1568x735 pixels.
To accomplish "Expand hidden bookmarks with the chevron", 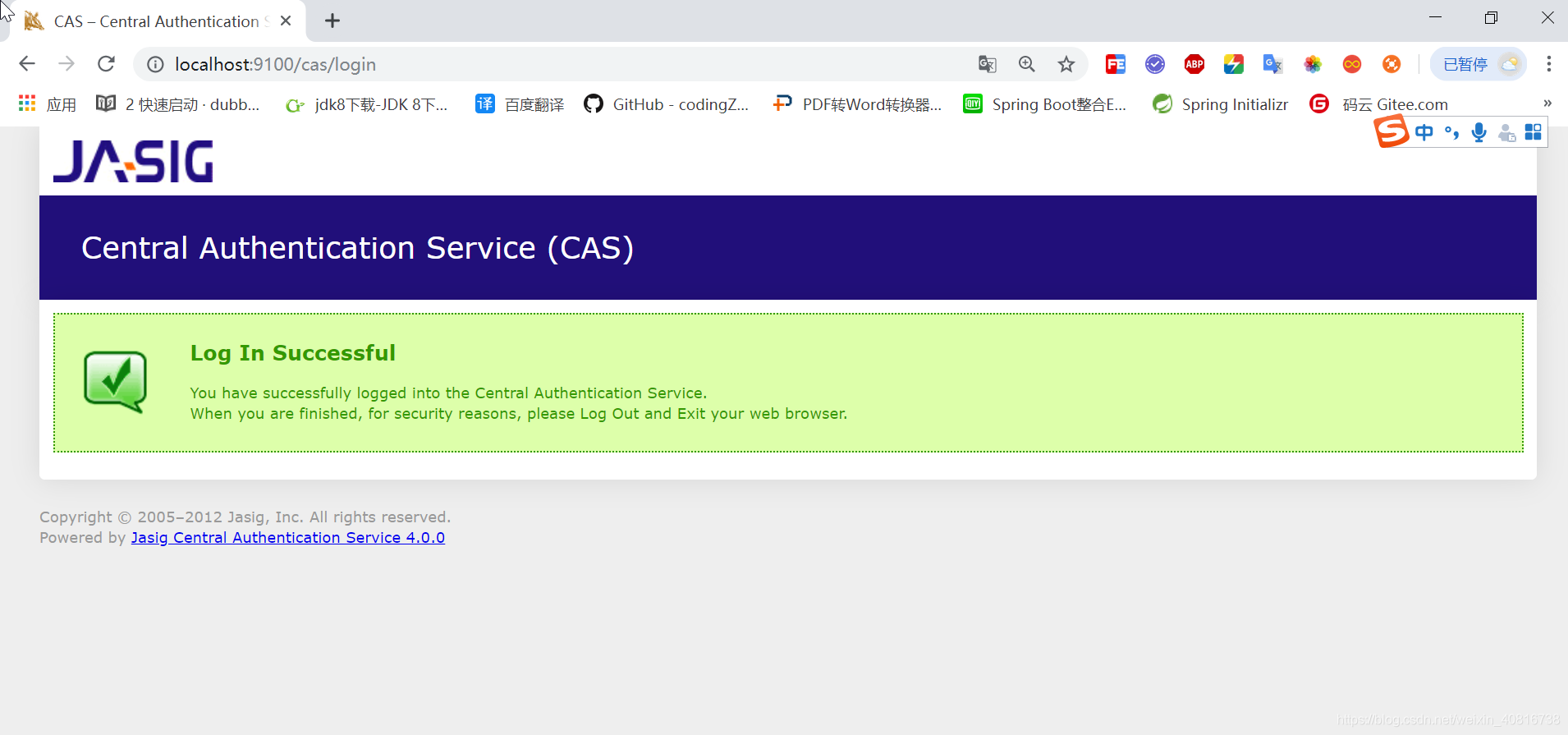I will coord(1547,103).
